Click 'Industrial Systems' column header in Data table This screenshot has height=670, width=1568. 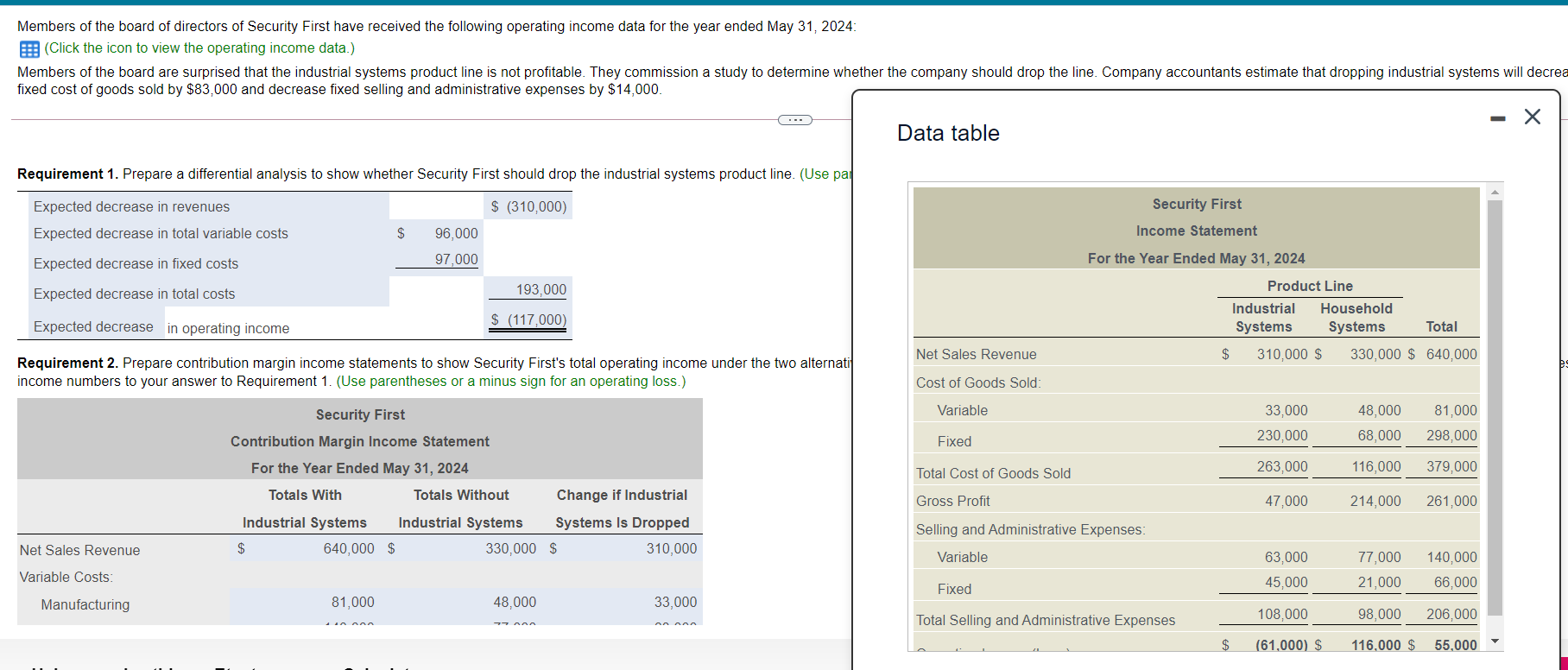point(1263,318)
